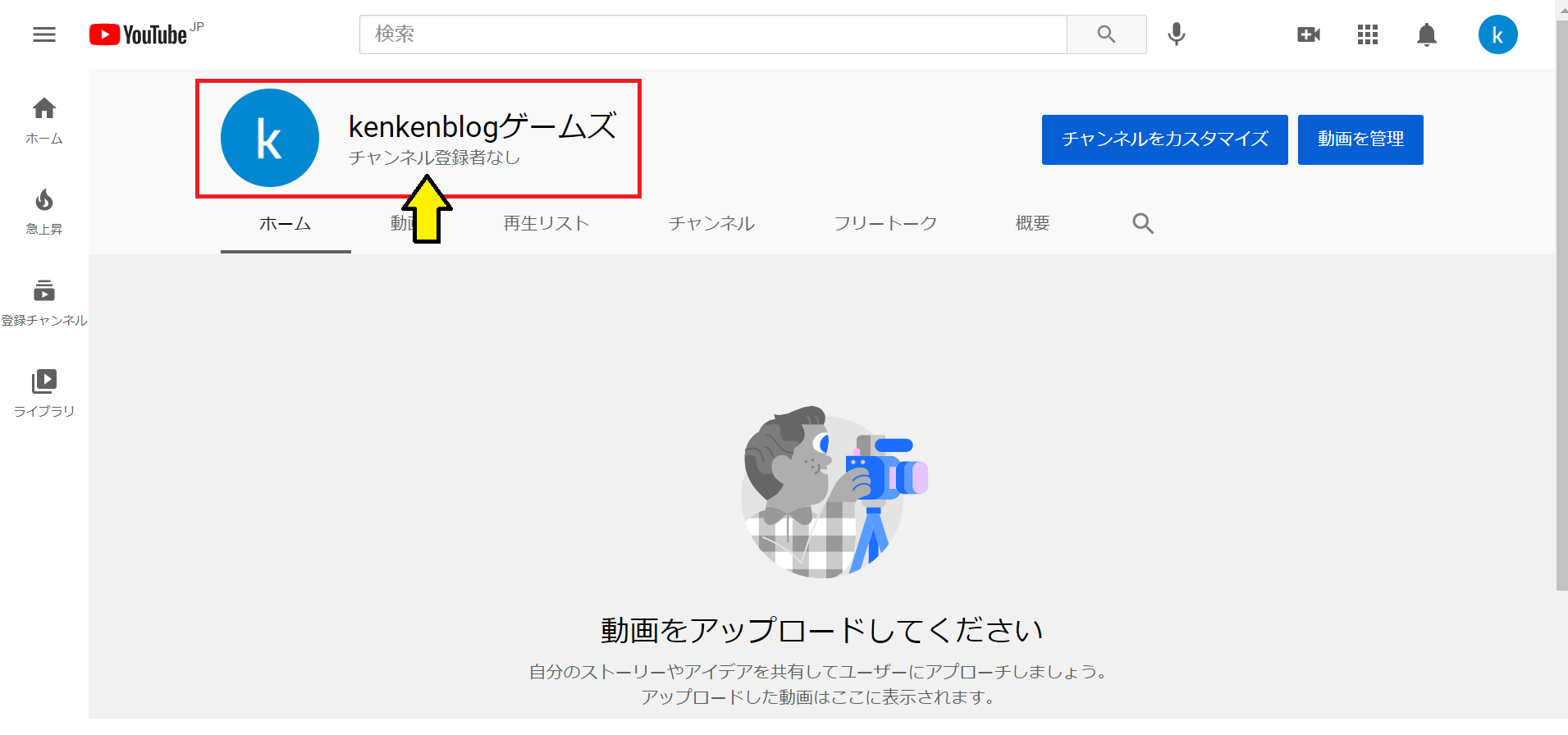Click the search magnifier button

coord(1106,34)
